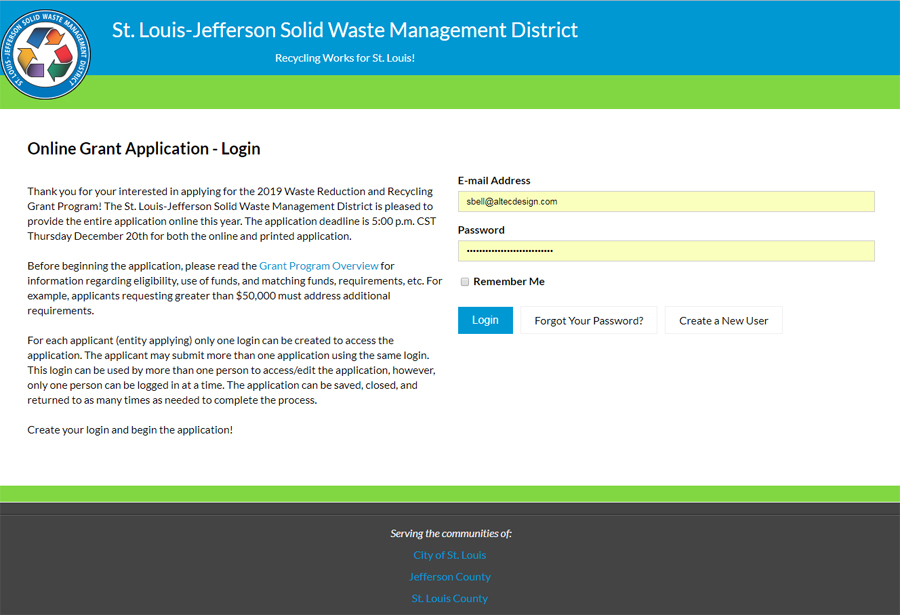The width and height of the screenshot is (900, 615).
Task: Click the 'Password' field label
Action: [481, 230]
